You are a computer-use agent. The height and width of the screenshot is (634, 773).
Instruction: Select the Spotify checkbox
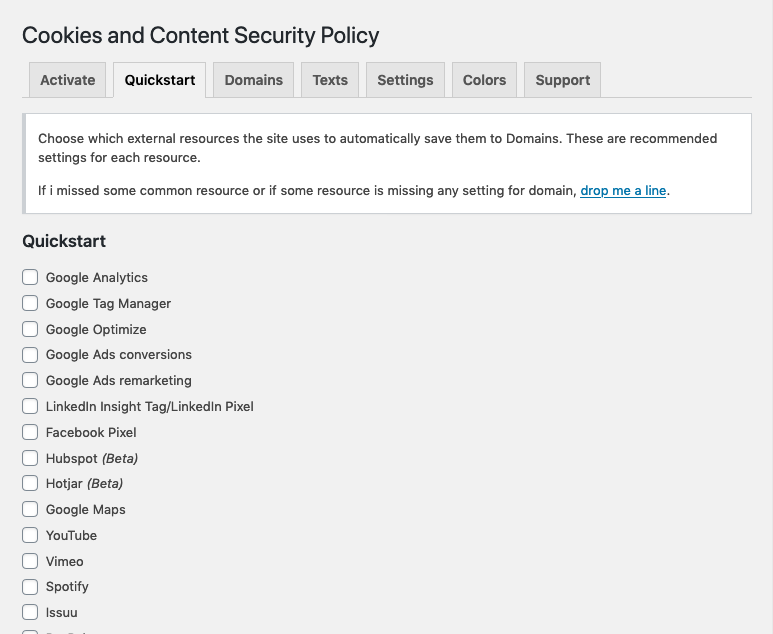click(30, 586)
